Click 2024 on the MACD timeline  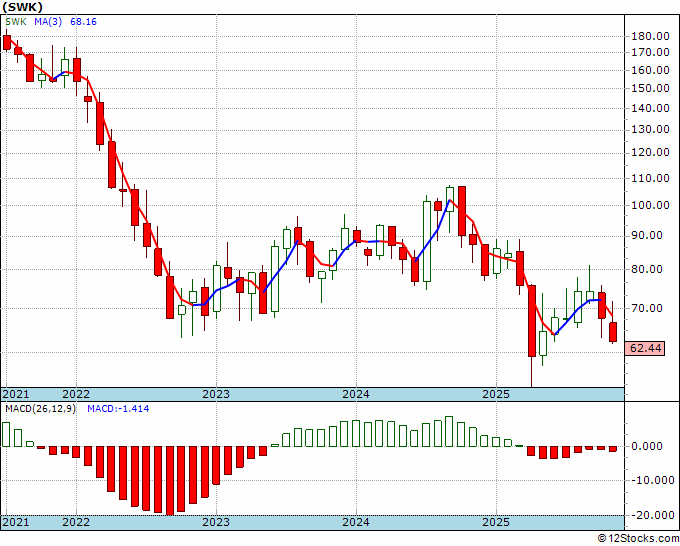(x=356, y=522)
